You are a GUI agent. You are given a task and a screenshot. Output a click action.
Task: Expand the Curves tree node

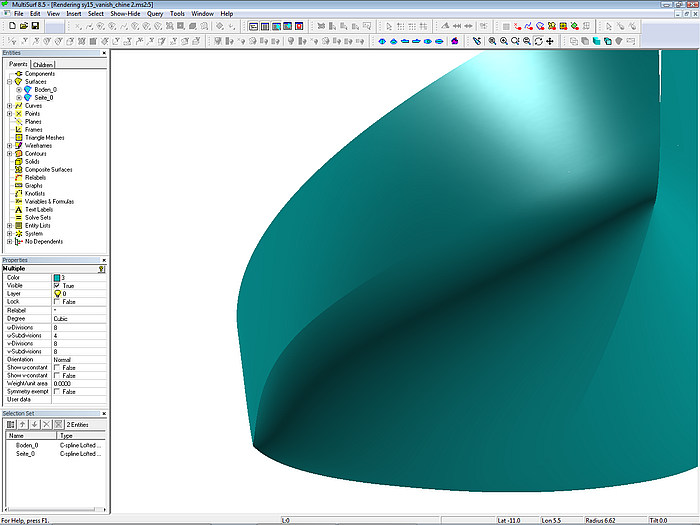click(x=9, y=105)
